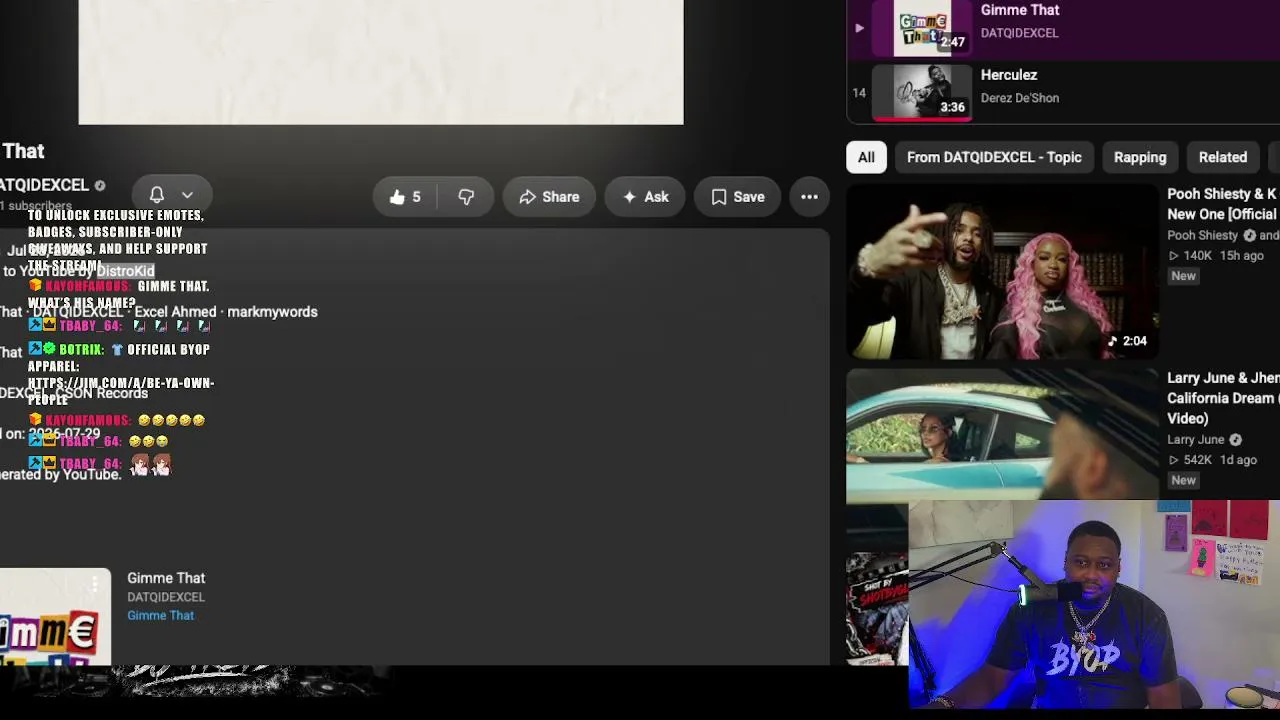
Task: Open Larry June channel name under video title
Action: tap(1196, 440)
